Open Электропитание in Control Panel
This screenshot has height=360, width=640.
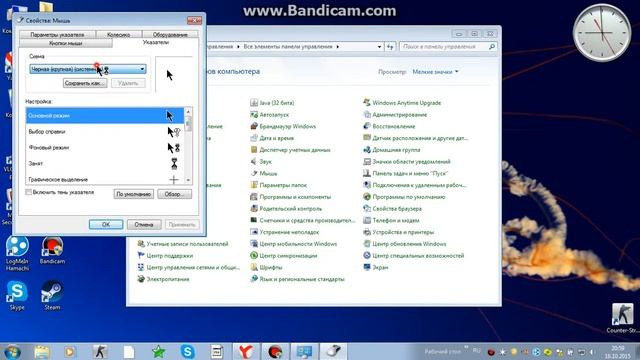pos(163,279)
